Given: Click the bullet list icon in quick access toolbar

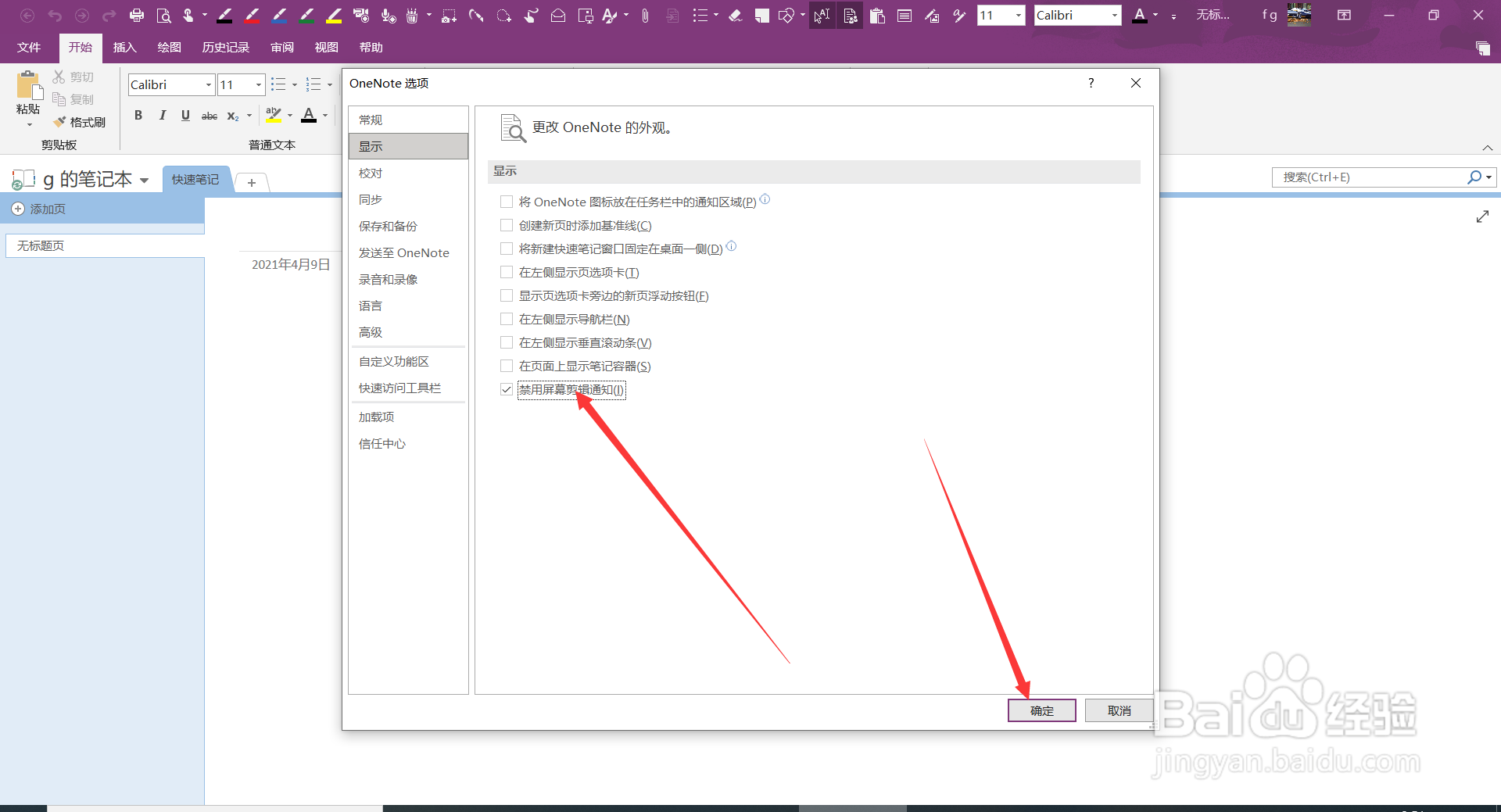Looking at the screenshot, I should pyautogui.click(x=700, y=15).
